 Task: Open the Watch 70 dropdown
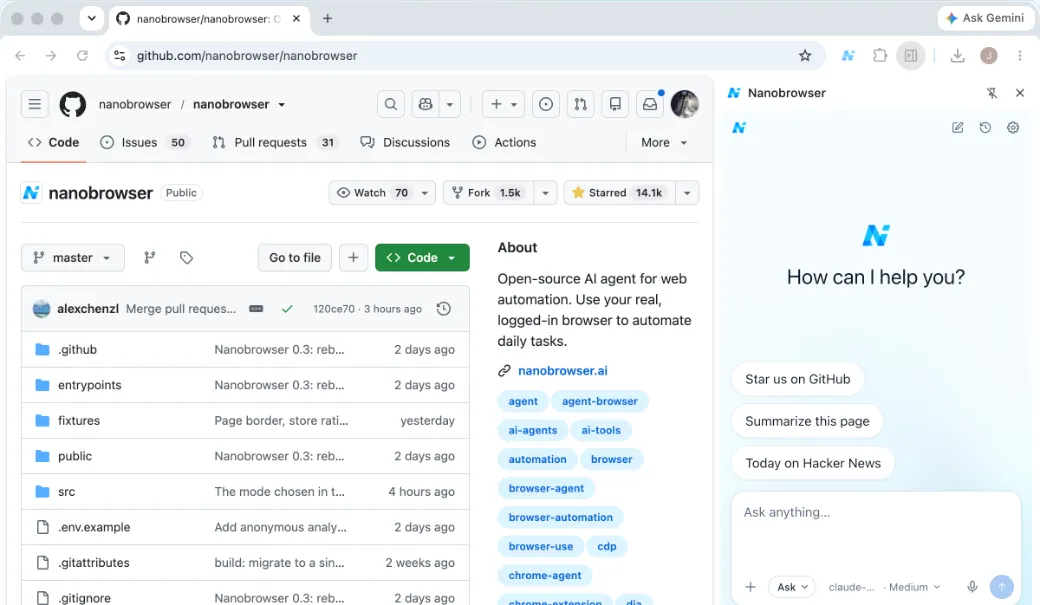pyautogui.click(x=382, y=192)
